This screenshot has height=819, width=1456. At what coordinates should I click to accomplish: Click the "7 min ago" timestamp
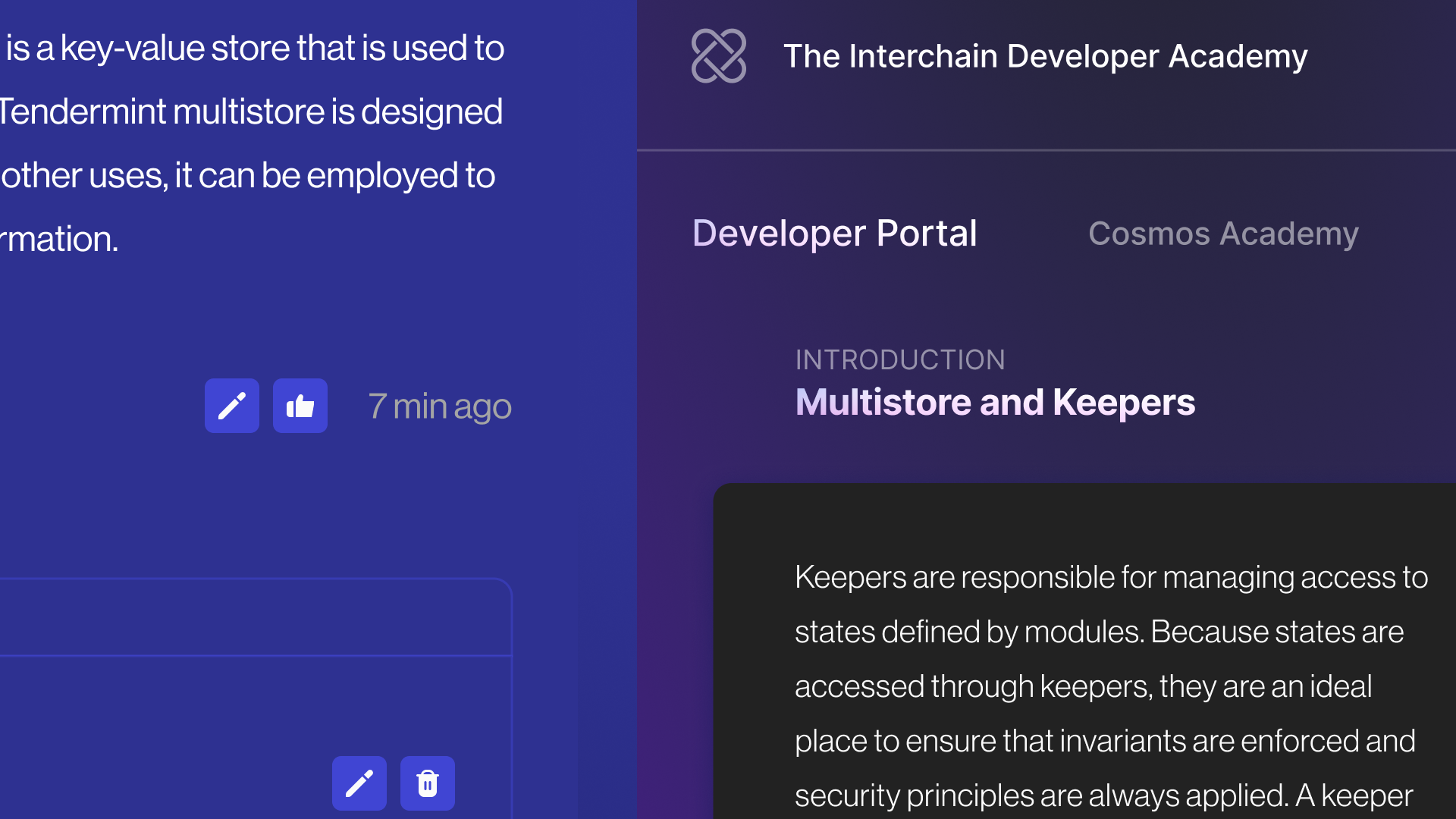click(440, 406)
